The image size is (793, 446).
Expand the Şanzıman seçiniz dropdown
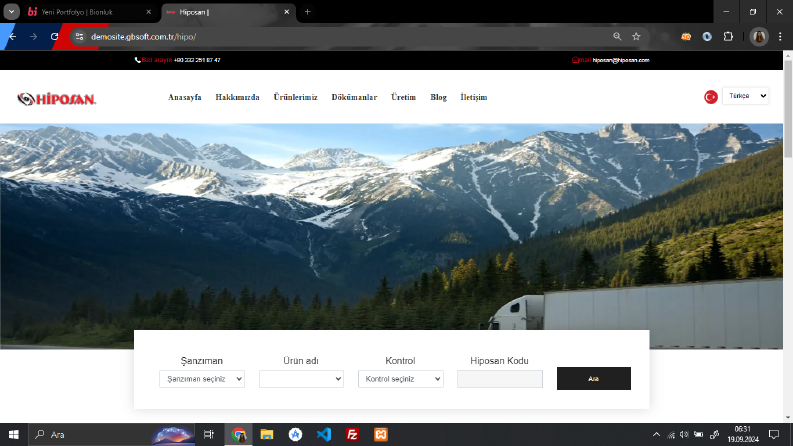(x=202, y=379)
